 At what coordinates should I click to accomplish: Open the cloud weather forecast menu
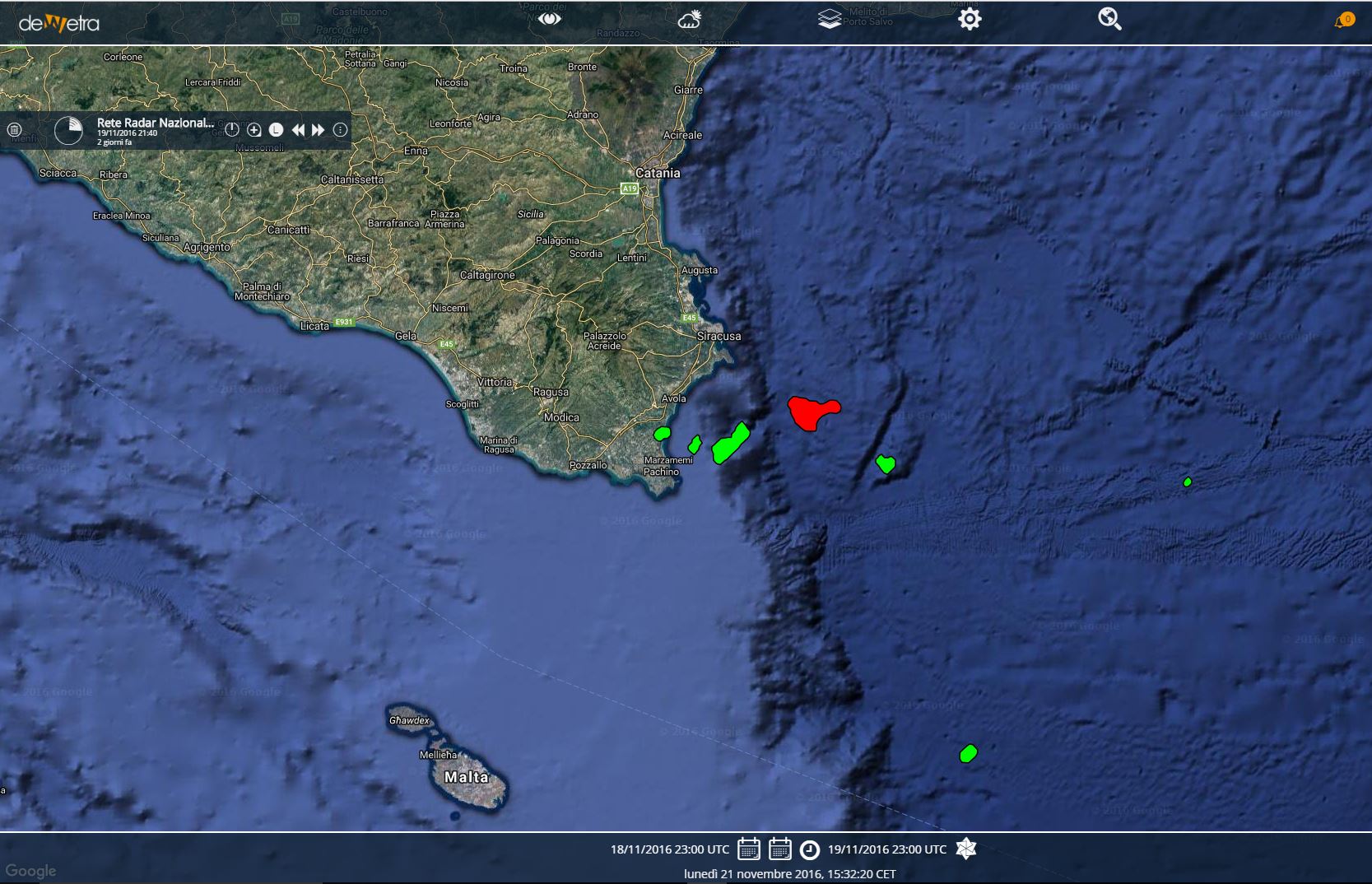pyautogui.click(x=689, y=20)
